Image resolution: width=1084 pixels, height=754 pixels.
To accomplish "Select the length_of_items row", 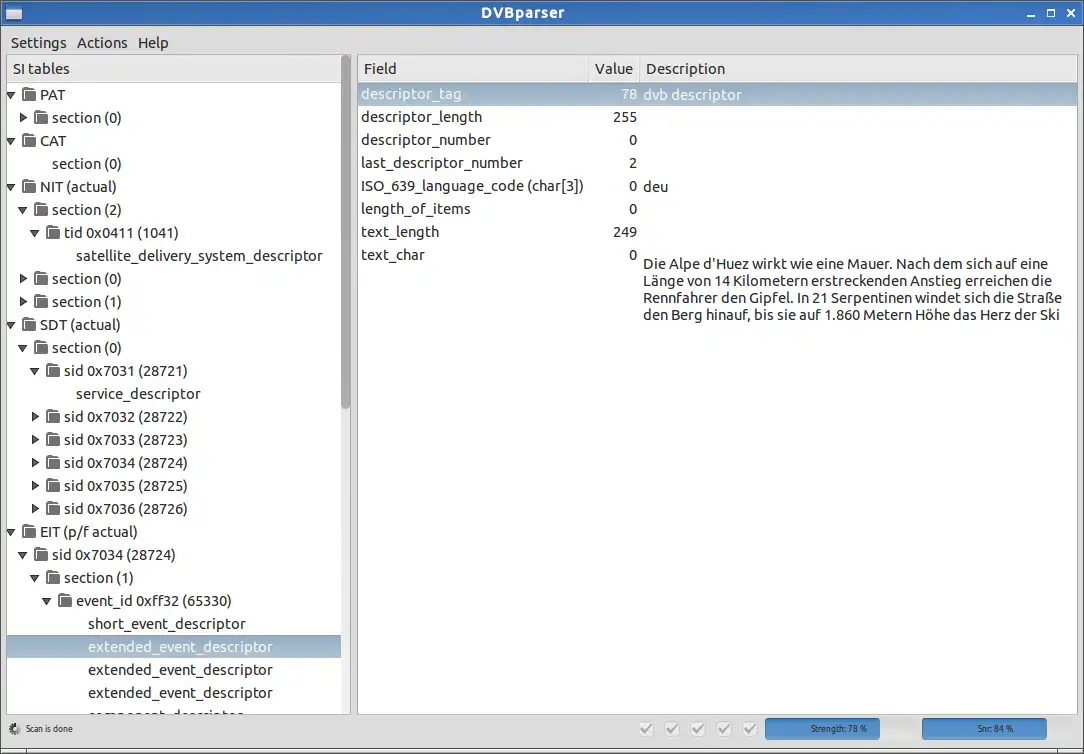I will [718, 209].
